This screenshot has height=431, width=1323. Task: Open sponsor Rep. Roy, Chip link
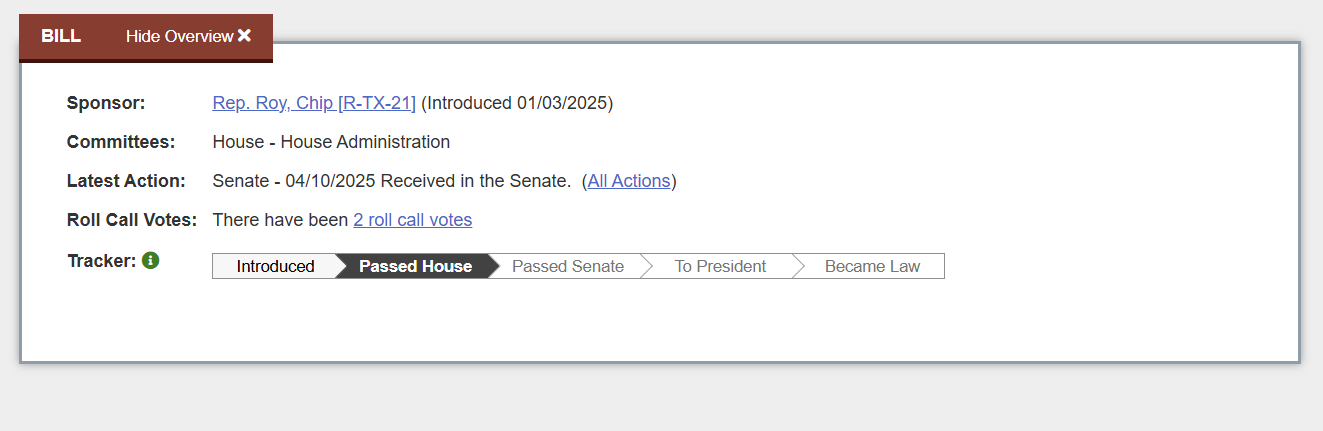tap(314, 103)
